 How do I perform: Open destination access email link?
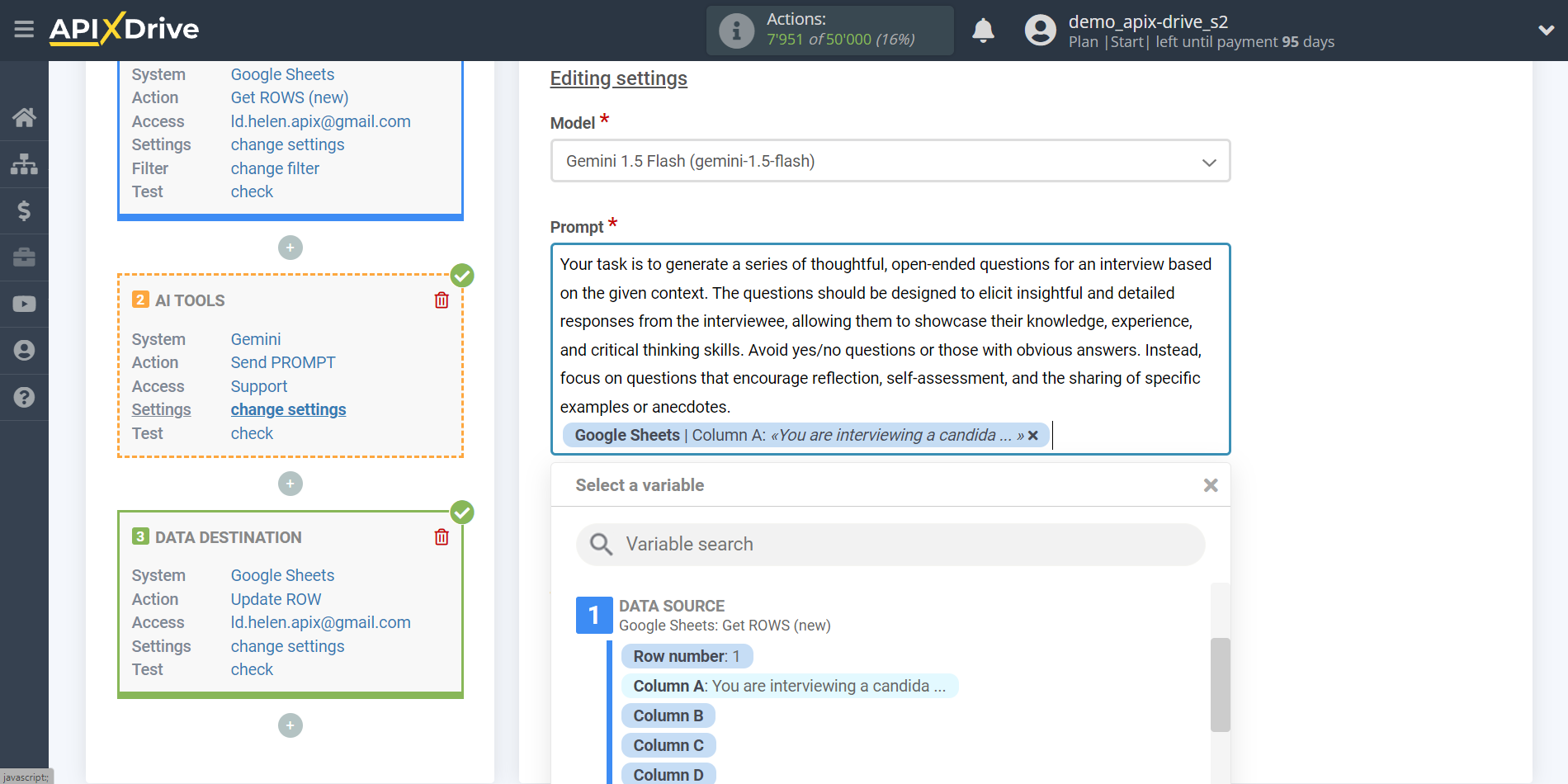click(320, 622)
